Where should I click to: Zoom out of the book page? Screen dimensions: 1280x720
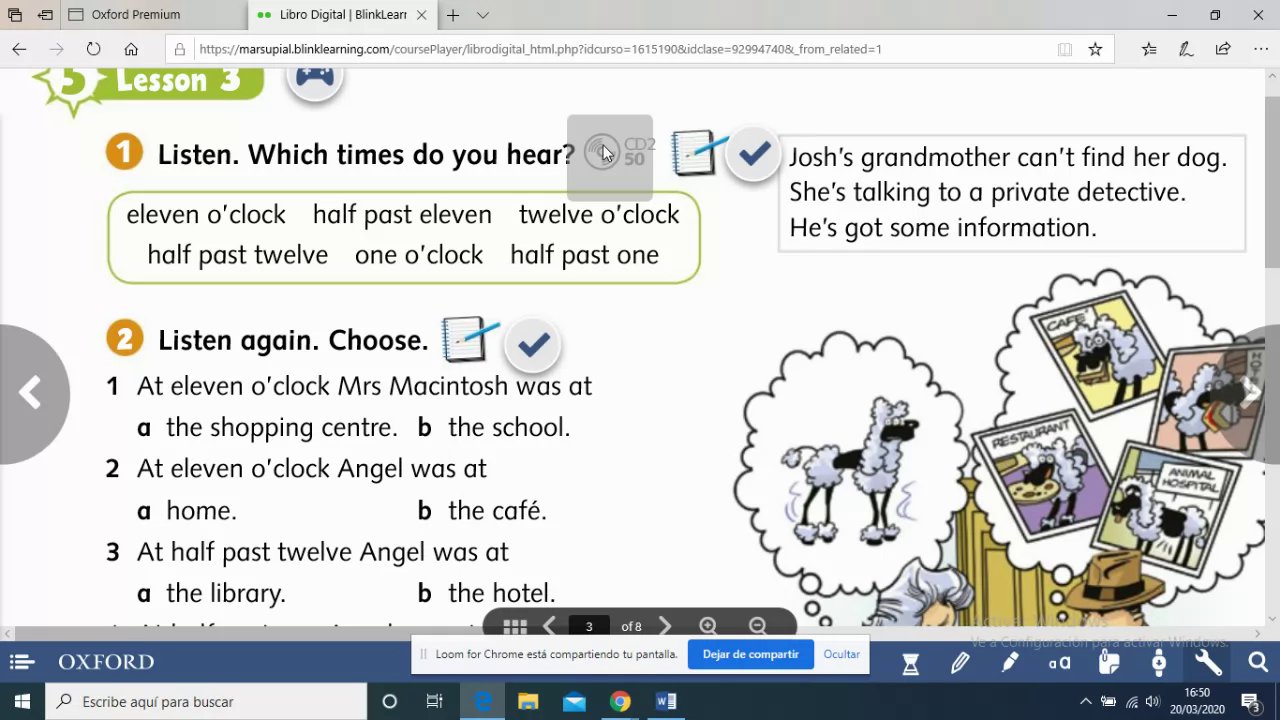pos(758,627)
